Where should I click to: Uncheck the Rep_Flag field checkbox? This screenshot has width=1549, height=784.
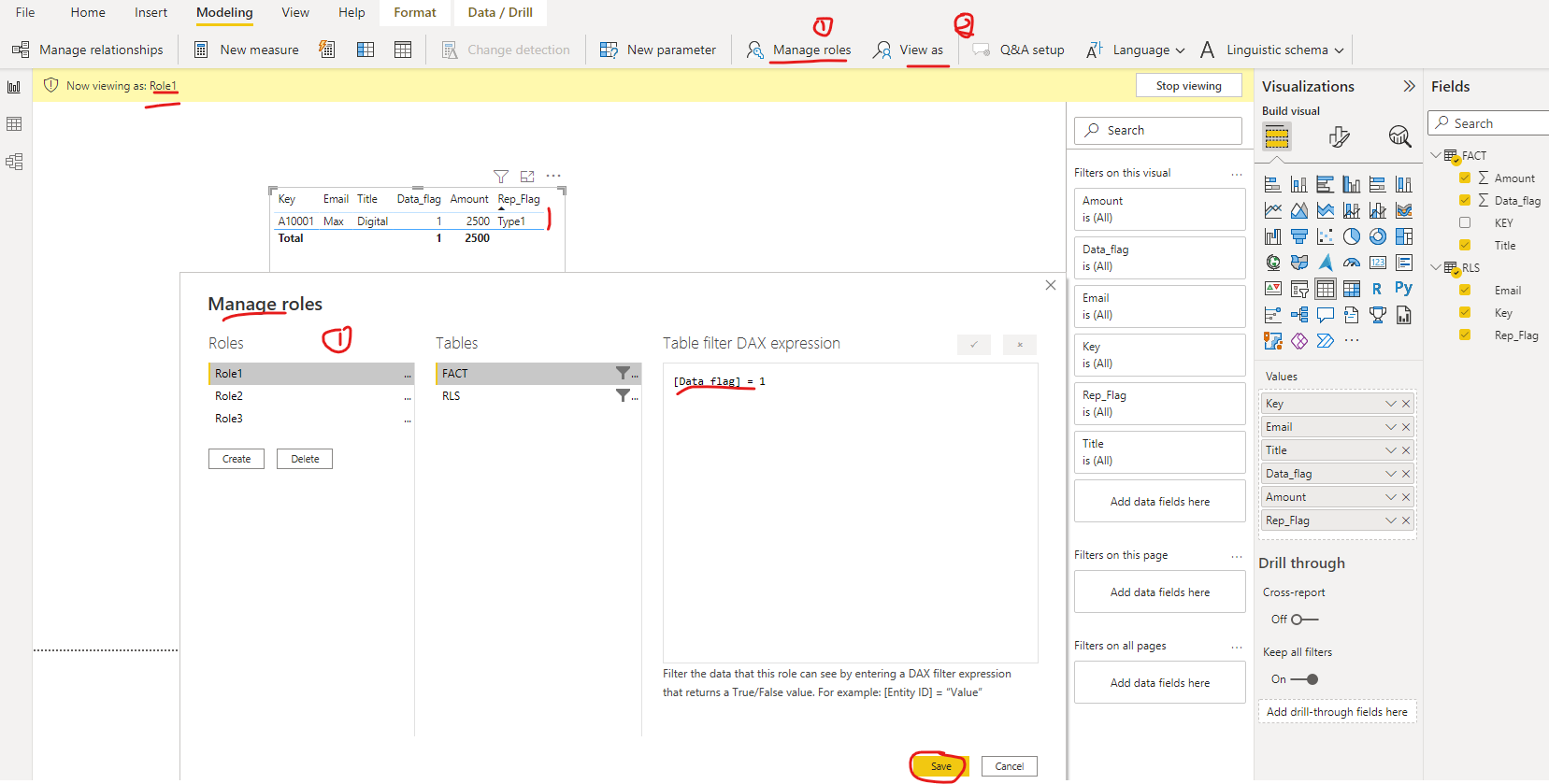(1465, 335)
